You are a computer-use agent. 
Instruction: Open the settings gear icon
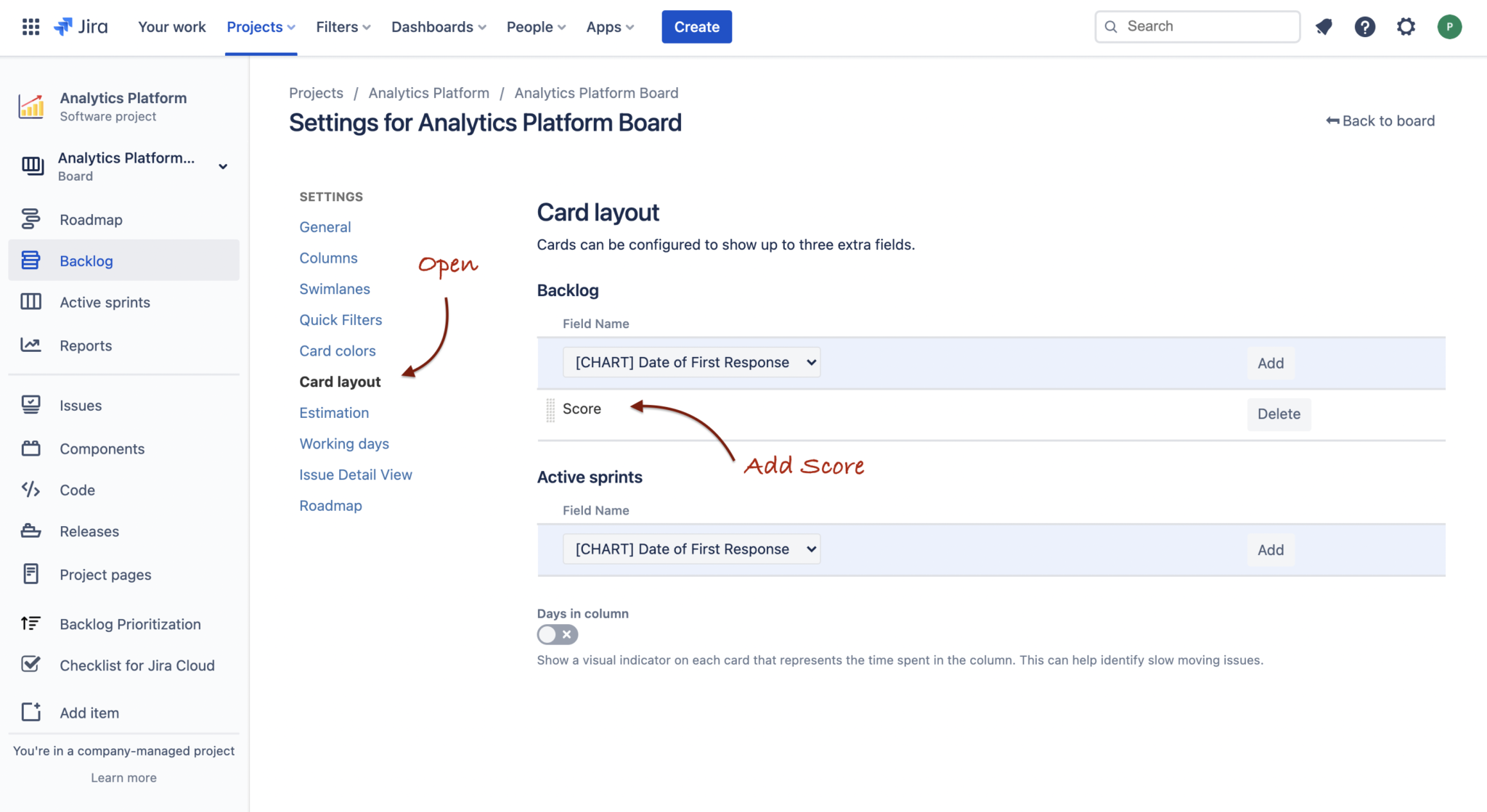coord(1406,27)
